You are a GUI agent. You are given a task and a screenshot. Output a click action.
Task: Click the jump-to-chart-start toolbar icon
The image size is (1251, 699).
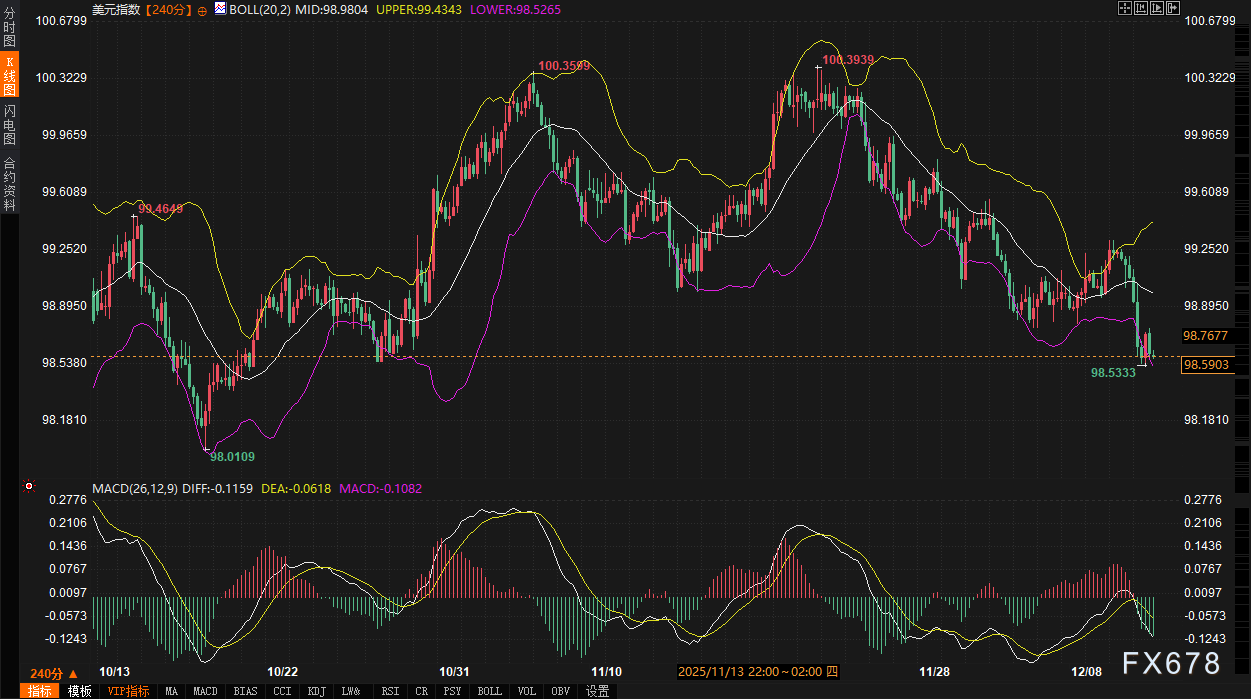point(1140,8)
